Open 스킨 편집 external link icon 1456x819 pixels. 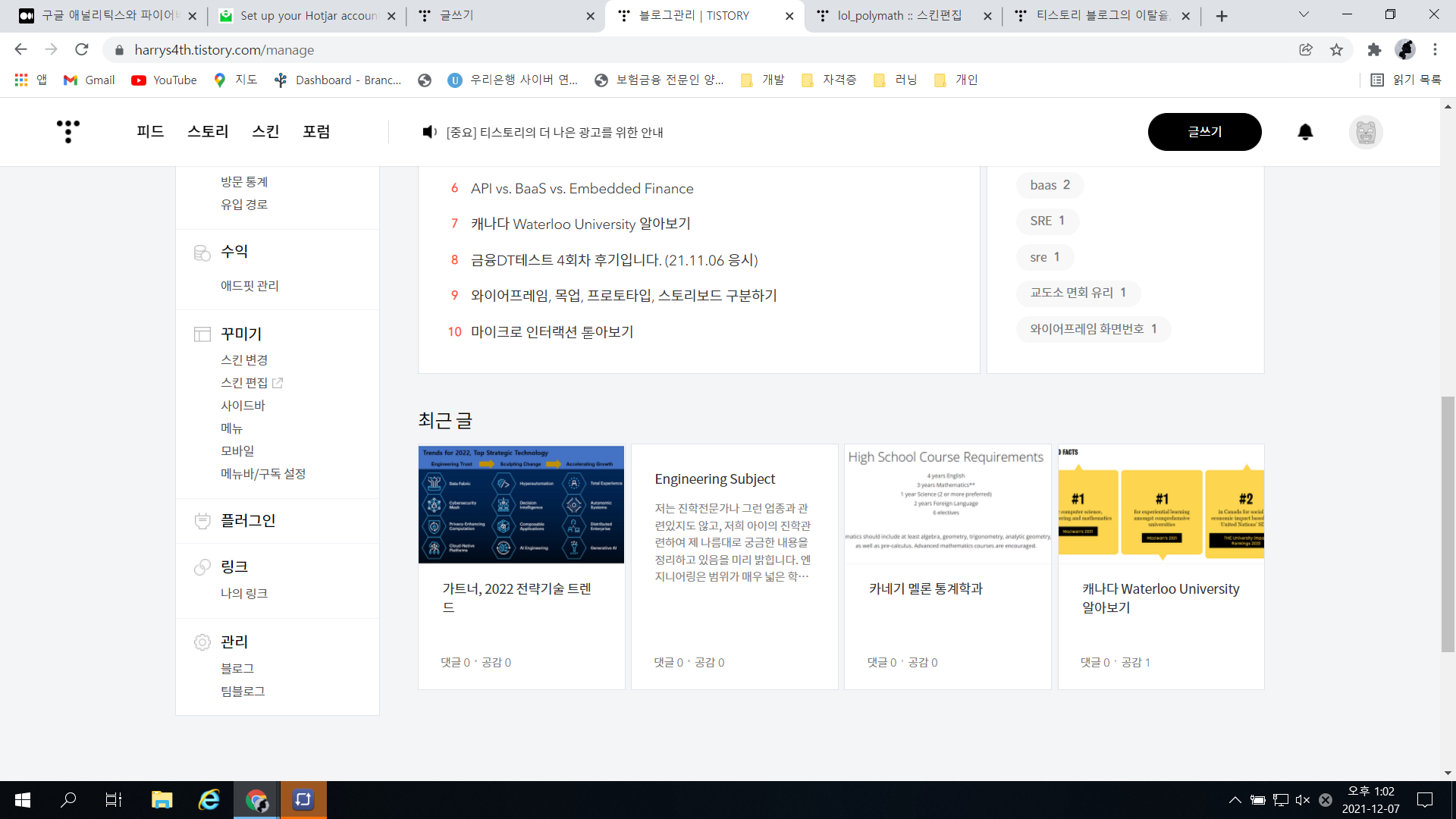[x=278, y=383]
